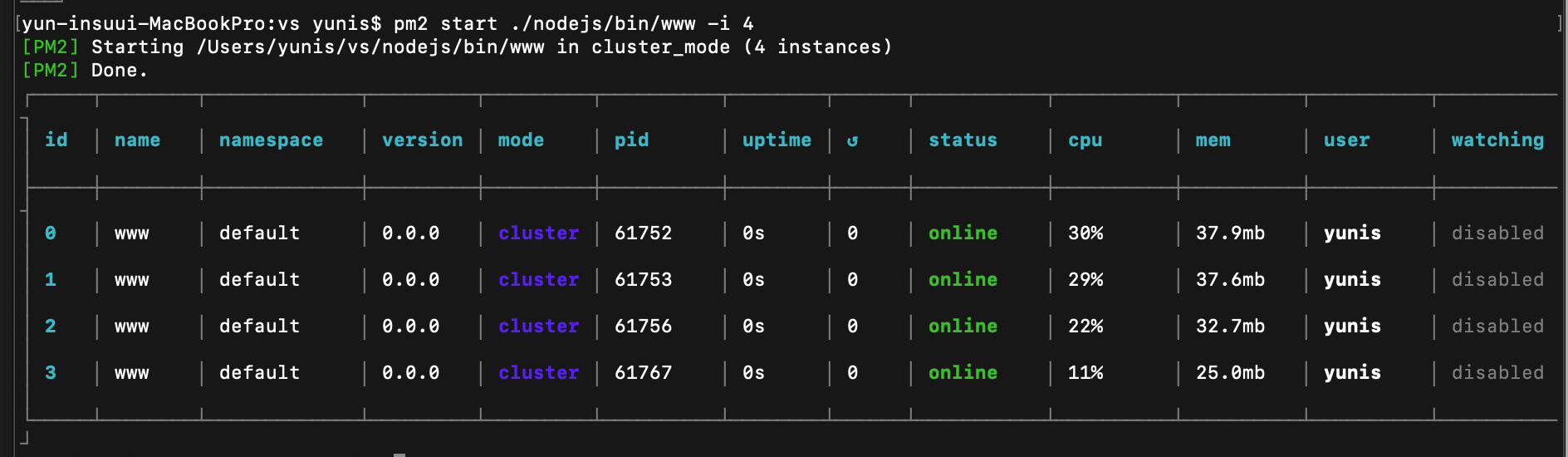Click the 'mem' column header

point(1213,140)
